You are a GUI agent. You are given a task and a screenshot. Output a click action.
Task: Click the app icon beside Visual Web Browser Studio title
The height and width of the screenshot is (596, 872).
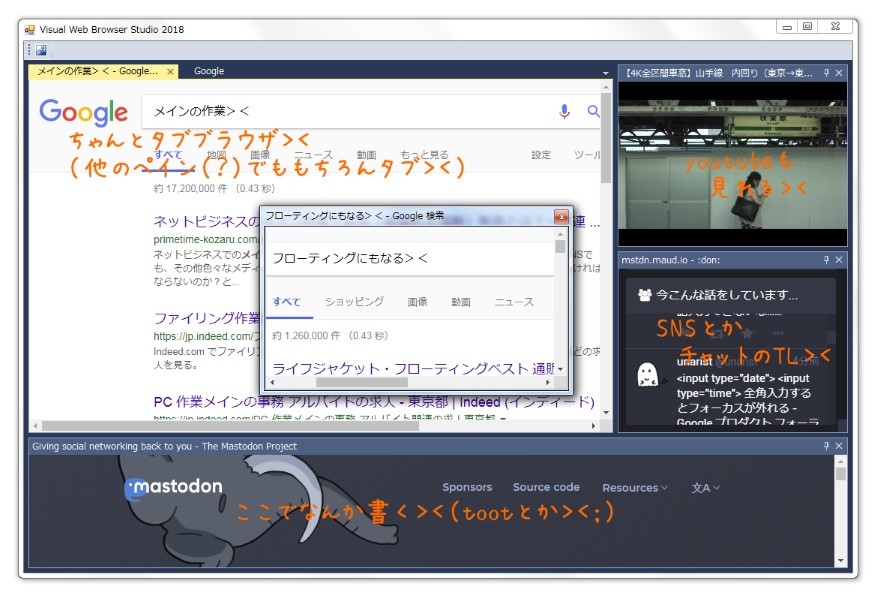[x=29, y=29]
